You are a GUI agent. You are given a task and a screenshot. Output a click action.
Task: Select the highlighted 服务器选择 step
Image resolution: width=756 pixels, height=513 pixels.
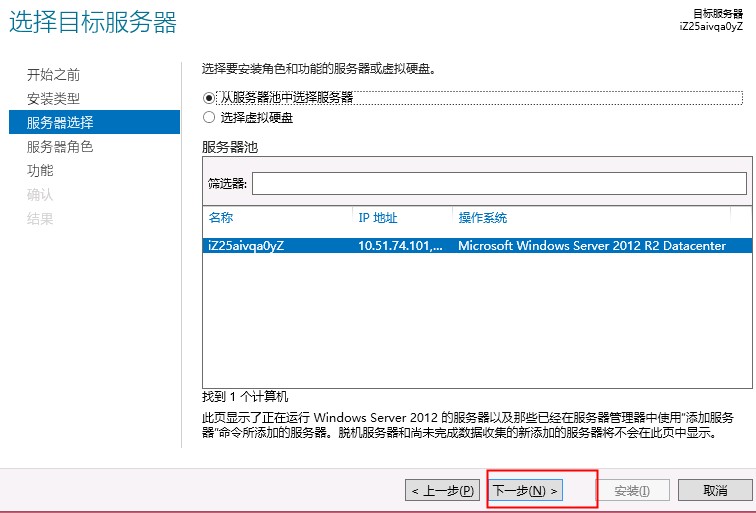click(60, 123)
